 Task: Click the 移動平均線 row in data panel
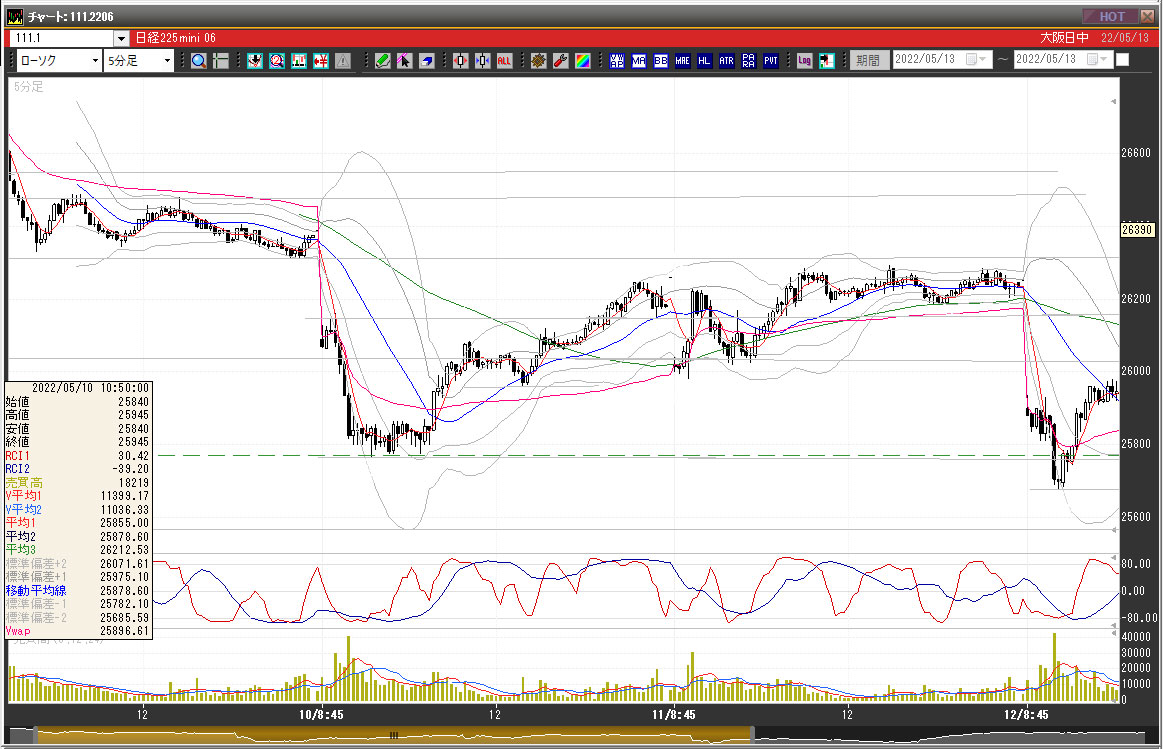click(77, 591)
